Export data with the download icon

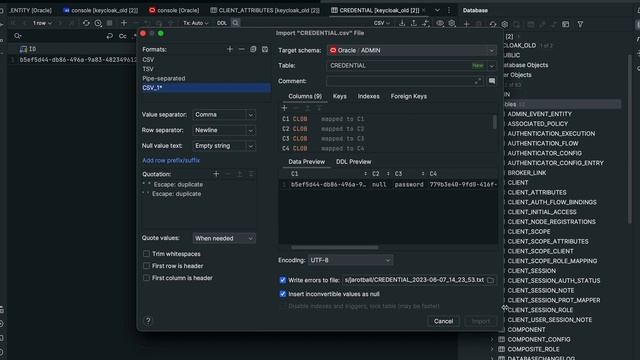pyautogui.click(x=402, y=23)
